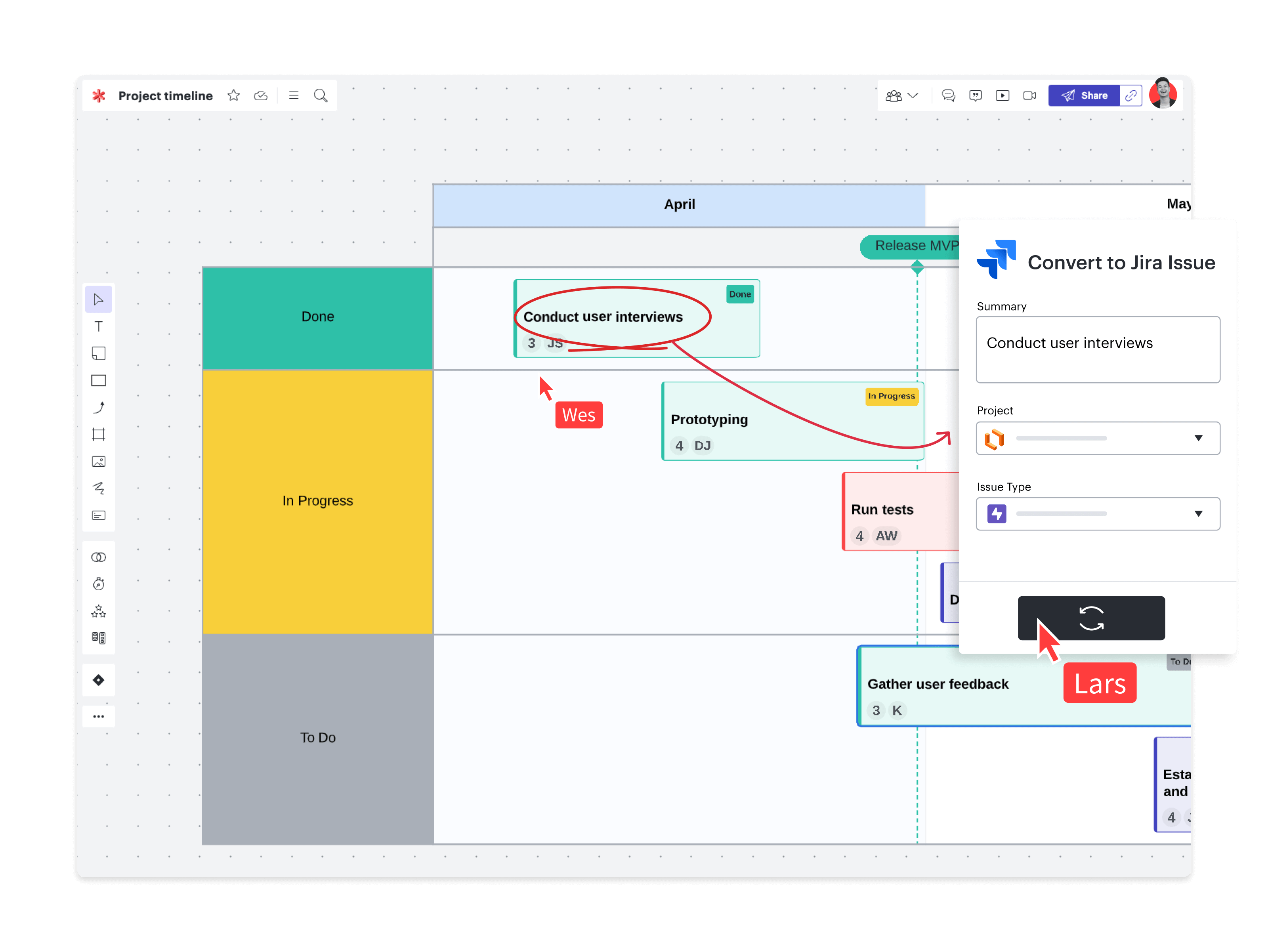Pick the connector line tool
This screenshot has width=1268, height=952.
pyautogui.click(x=99, y=408)
